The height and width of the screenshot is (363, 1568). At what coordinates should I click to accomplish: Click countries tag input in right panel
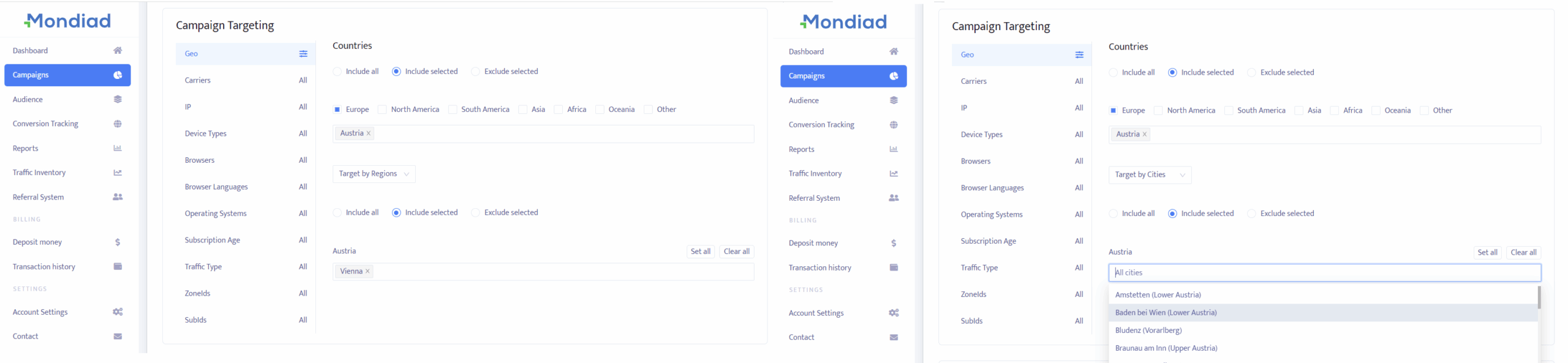(1324, 135)
